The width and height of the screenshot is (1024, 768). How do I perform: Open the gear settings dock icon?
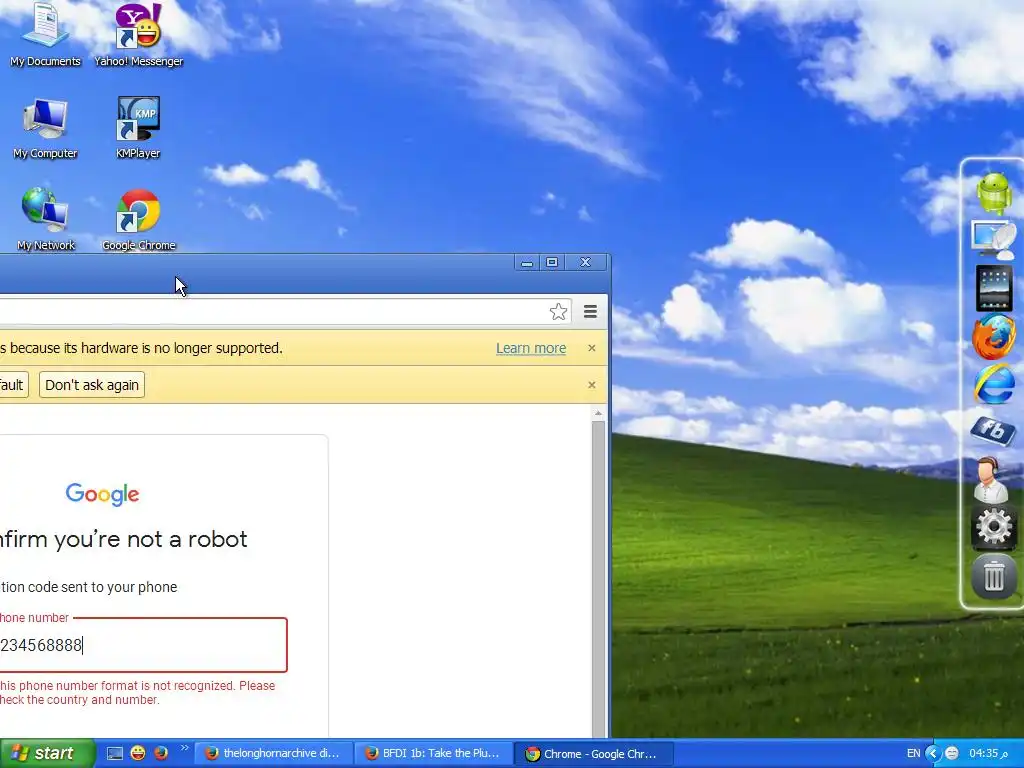[994, 526]
